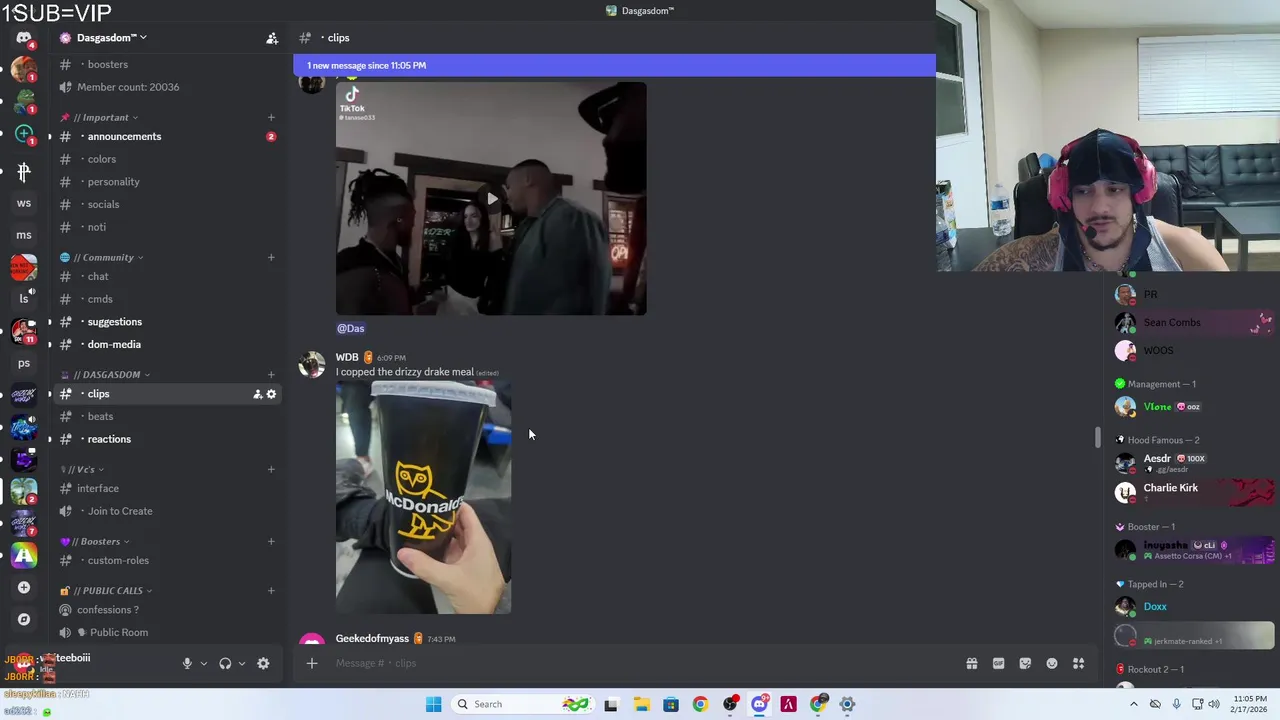
Task: Open the invite members icon beside Dasgasdom
Action: (x=271, y=38)
